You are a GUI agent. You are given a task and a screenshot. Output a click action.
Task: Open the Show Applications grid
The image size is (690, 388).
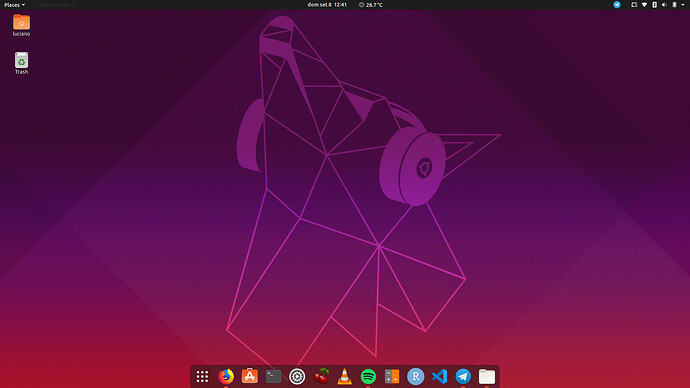point(202,377)
